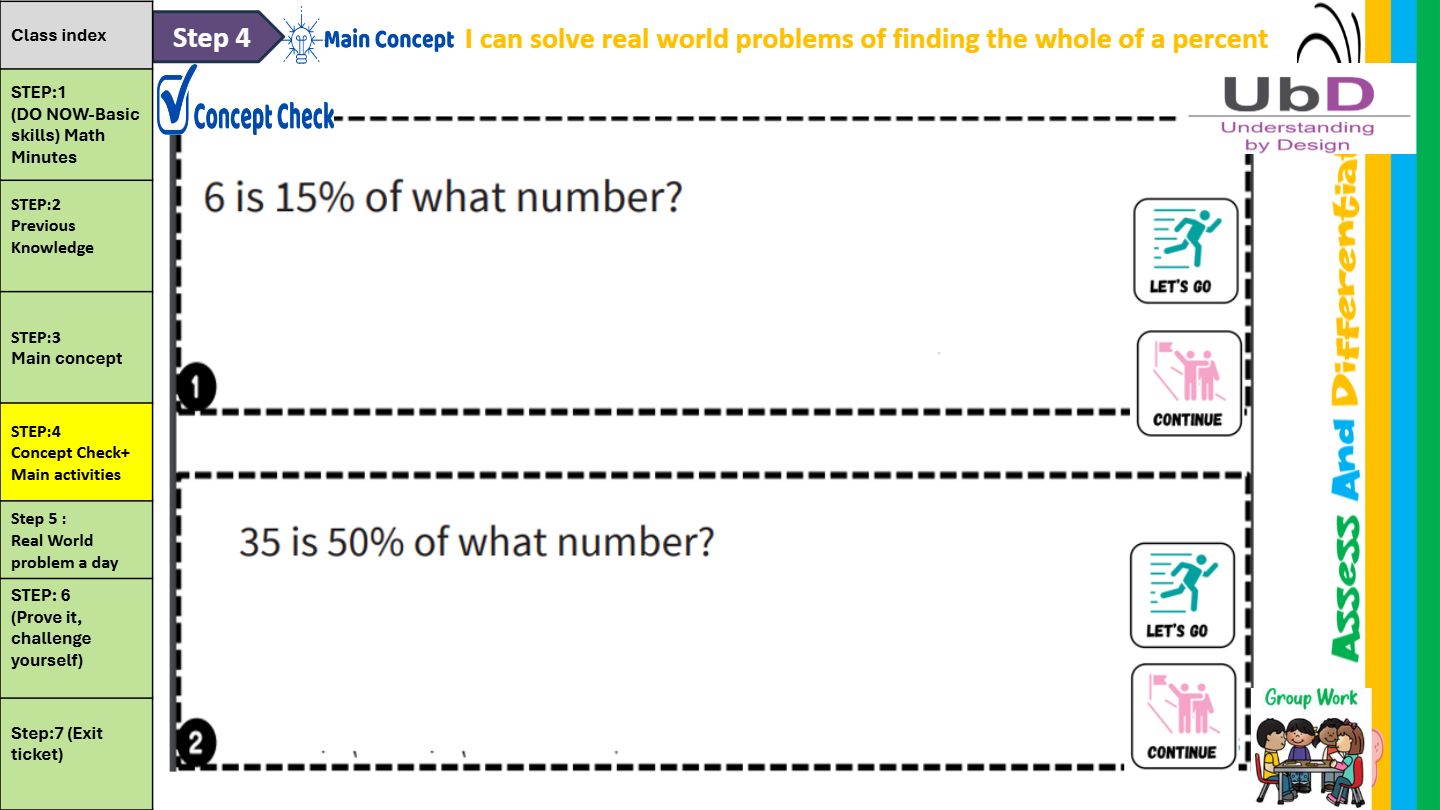Go to STEP:1 DO NOW Math Minutes
The width and height of the screenshot is (1440, 810).
coord(76,124)
